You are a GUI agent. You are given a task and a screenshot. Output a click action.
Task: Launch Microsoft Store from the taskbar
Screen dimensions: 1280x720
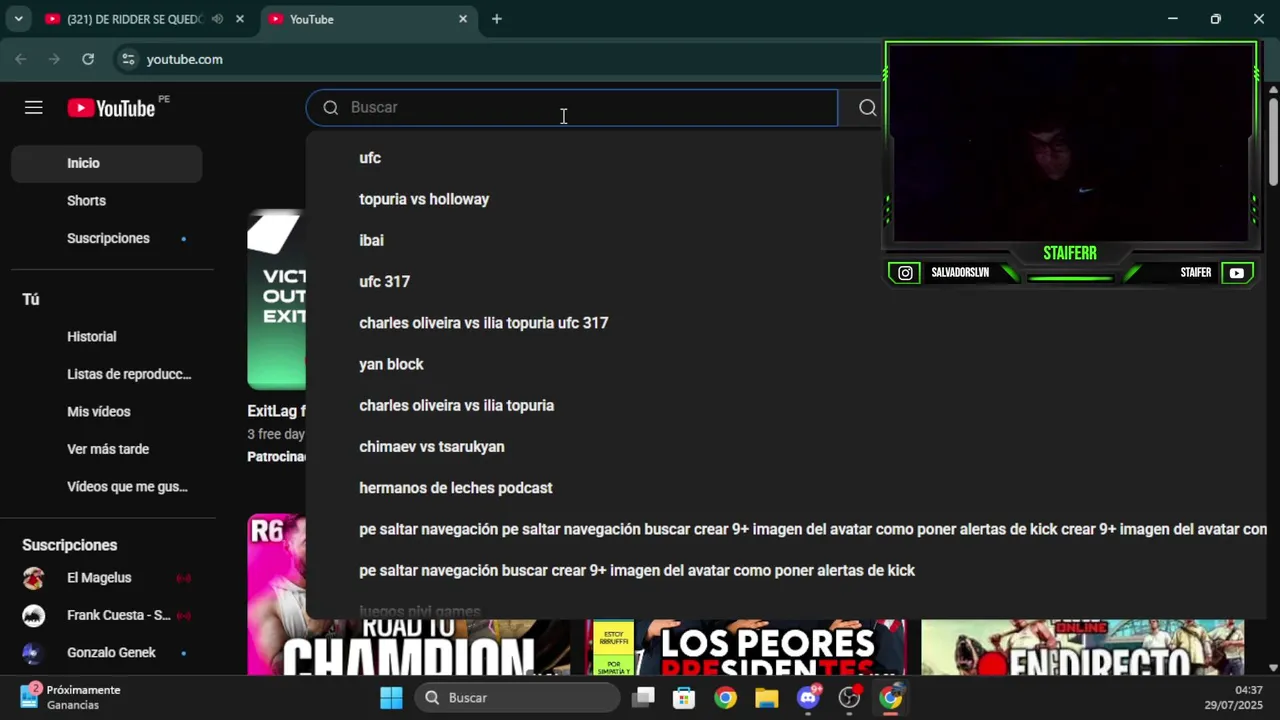684,698
